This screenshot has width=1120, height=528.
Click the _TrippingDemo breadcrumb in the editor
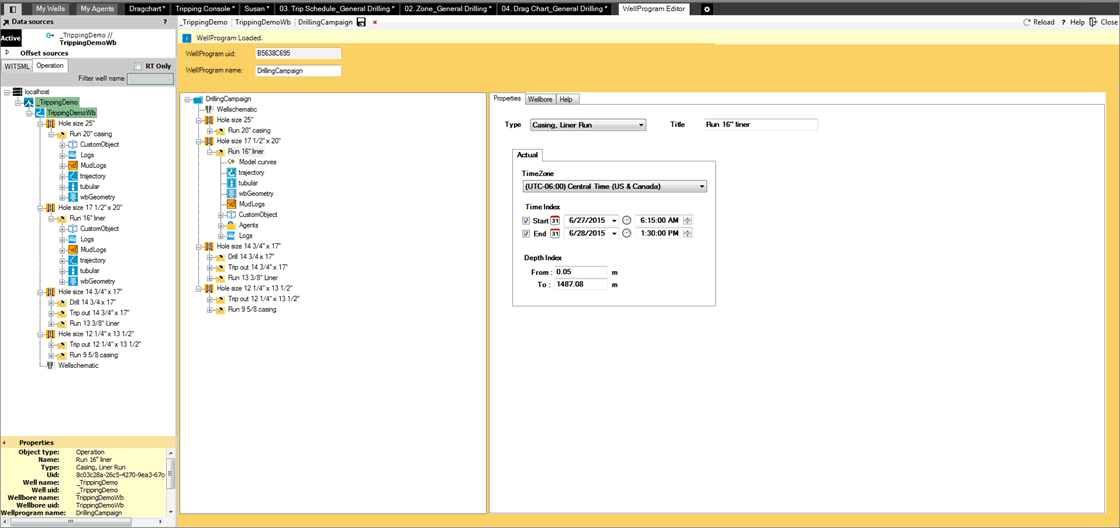pos(204,22)
